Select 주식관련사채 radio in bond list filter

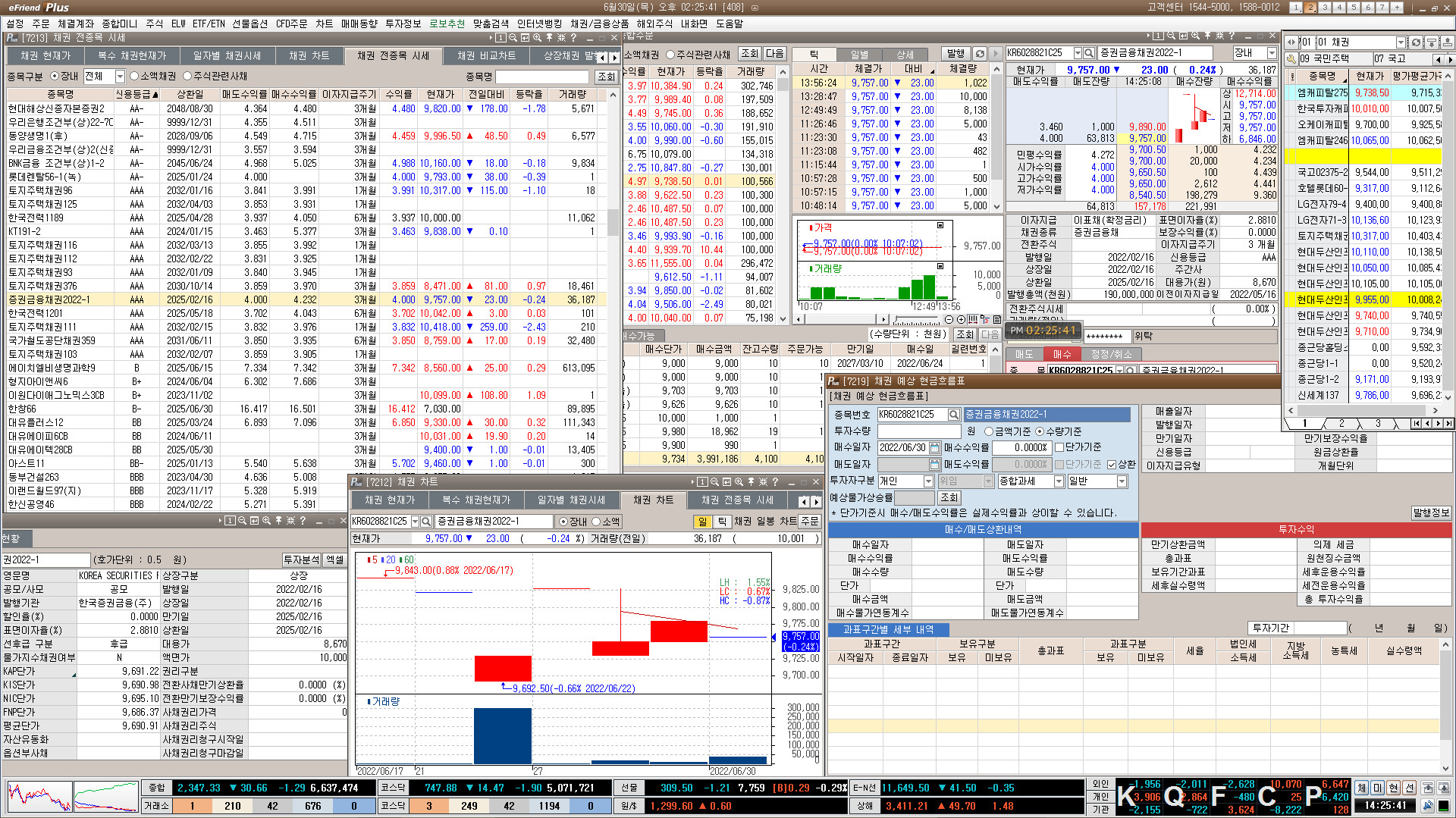(187, 77)
